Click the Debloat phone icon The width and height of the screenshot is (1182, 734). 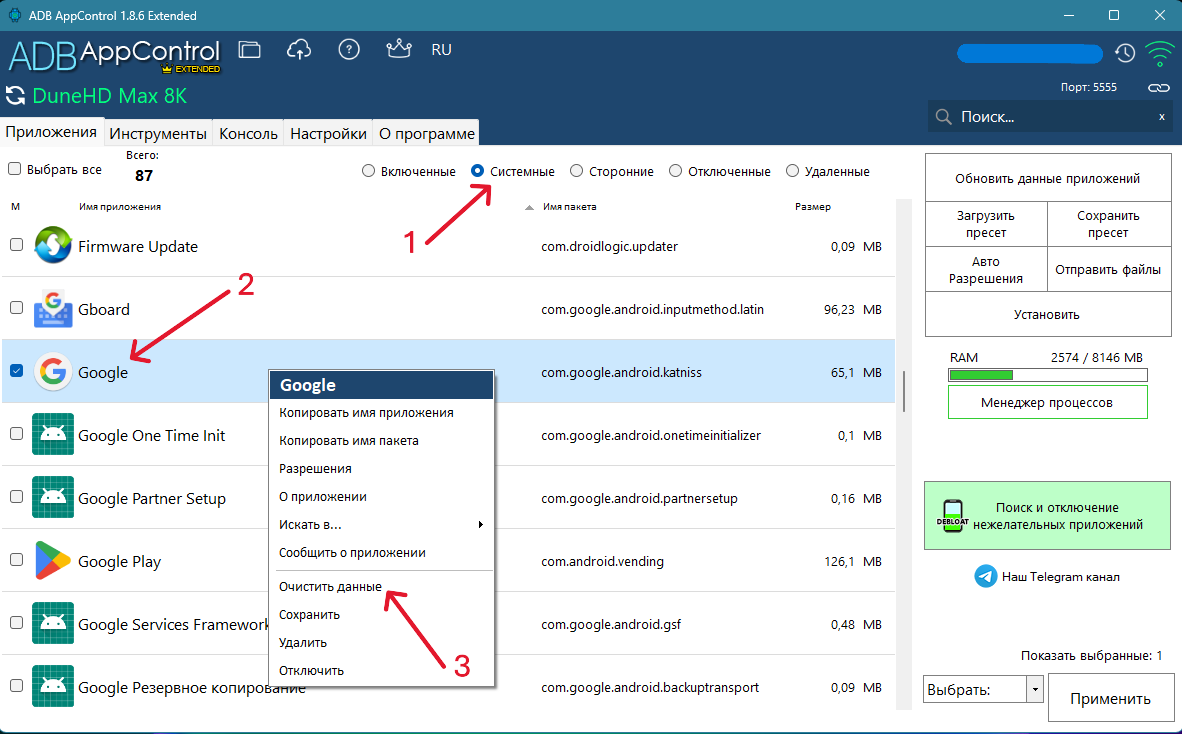pyautogui.click(x=952, y=516)
